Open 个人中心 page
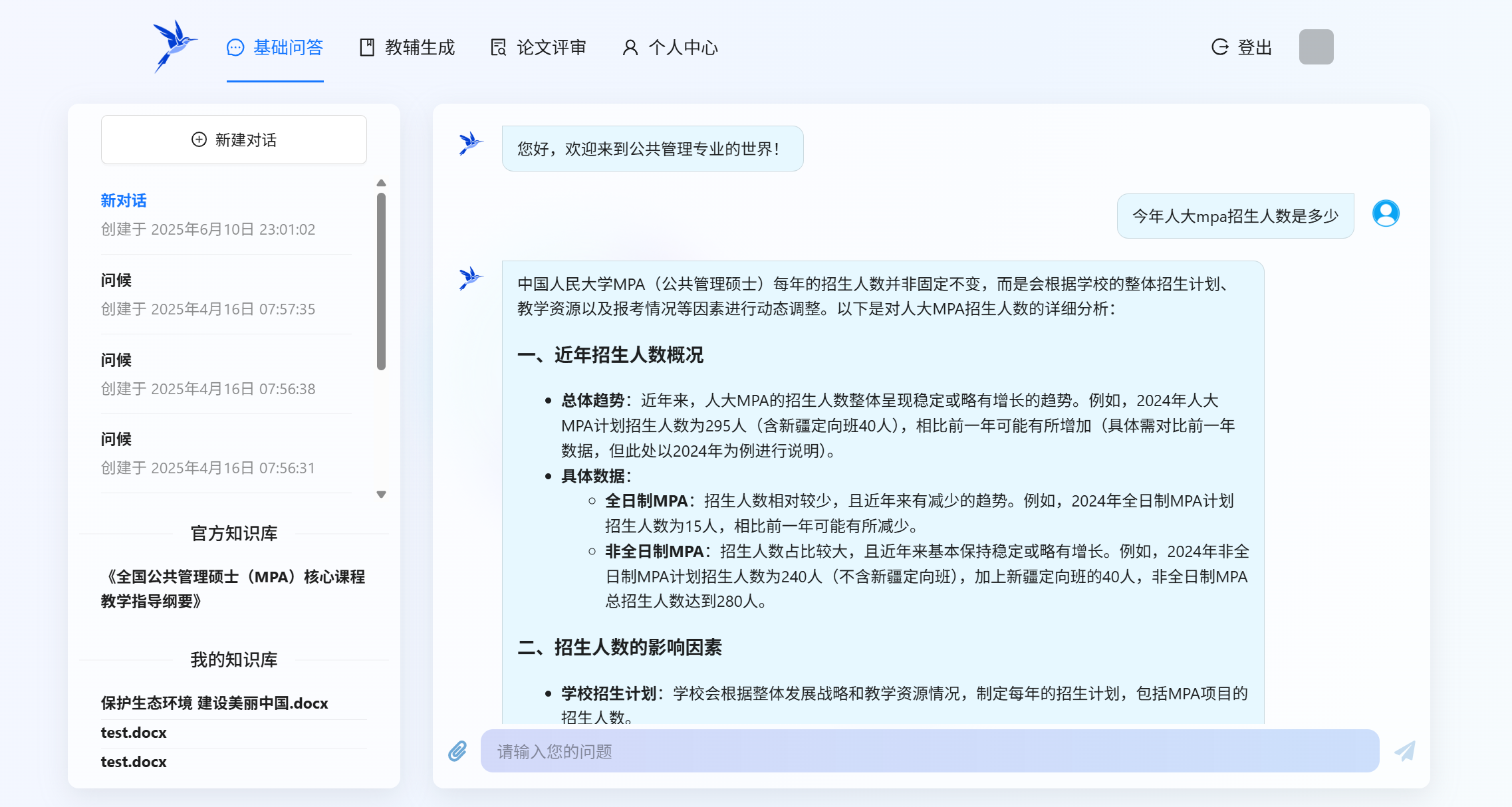Viewport: 1512px width, 807px height. click(x=670, y=48)
